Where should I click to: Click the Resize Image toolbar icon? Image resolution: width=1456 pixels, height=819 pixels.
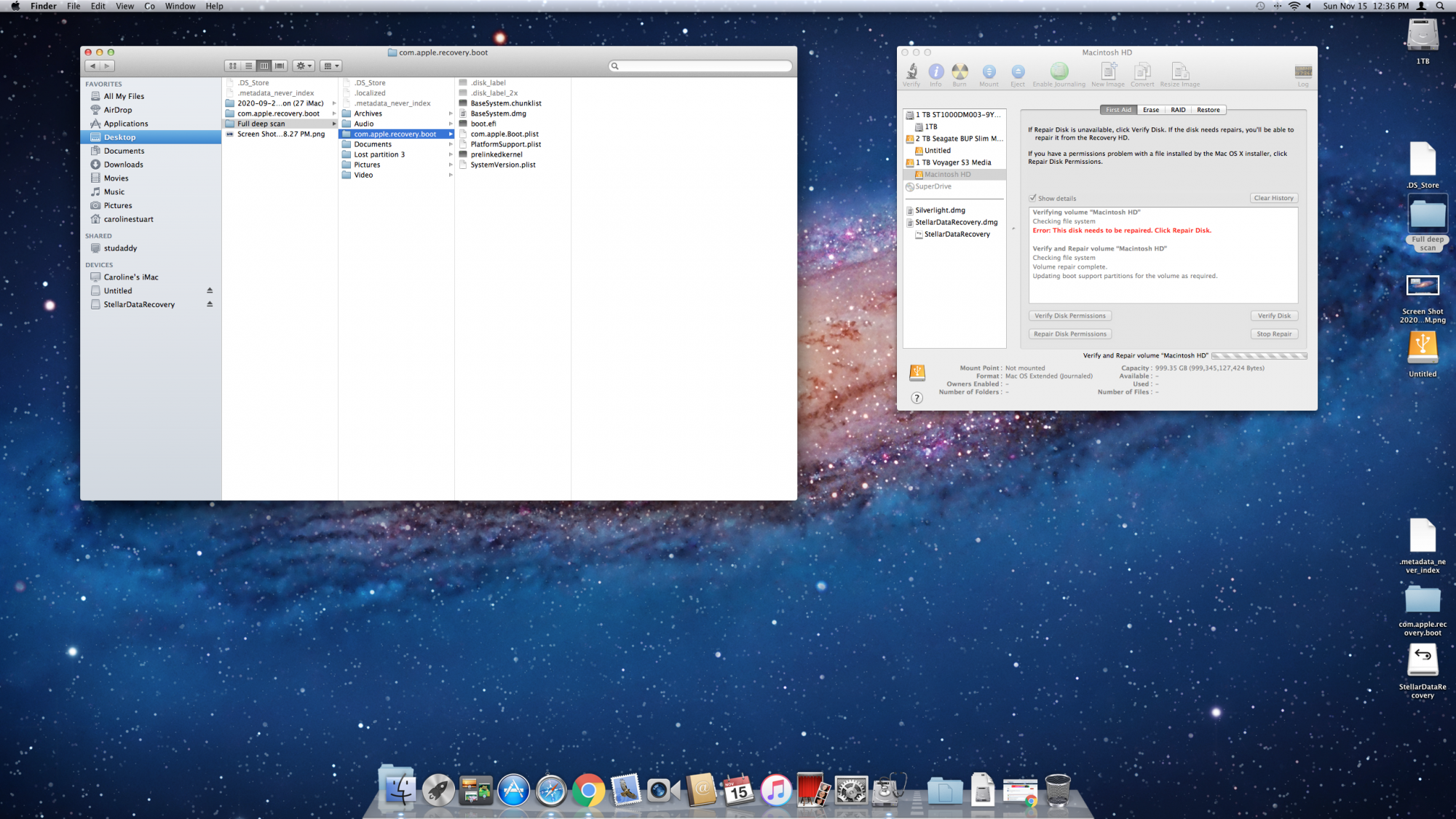[1179, 74]
